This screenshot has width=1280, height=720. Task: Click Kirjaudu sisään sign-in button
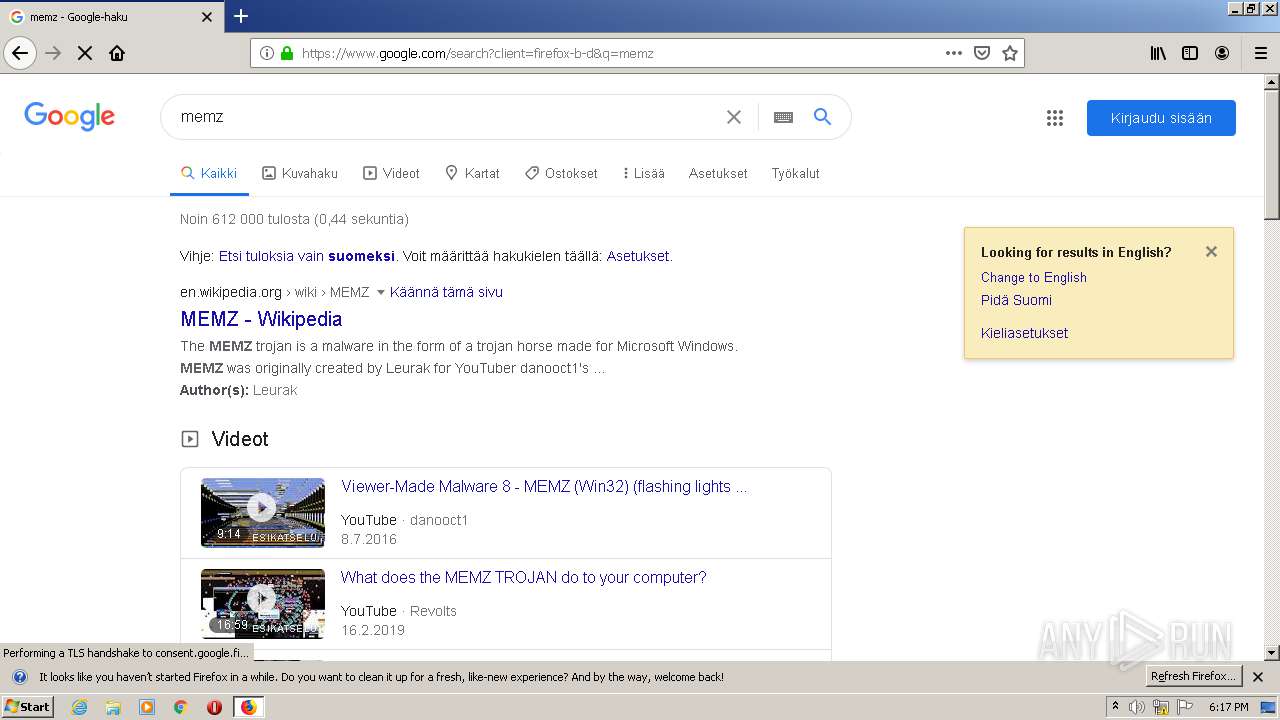[x=1161, y=118]
